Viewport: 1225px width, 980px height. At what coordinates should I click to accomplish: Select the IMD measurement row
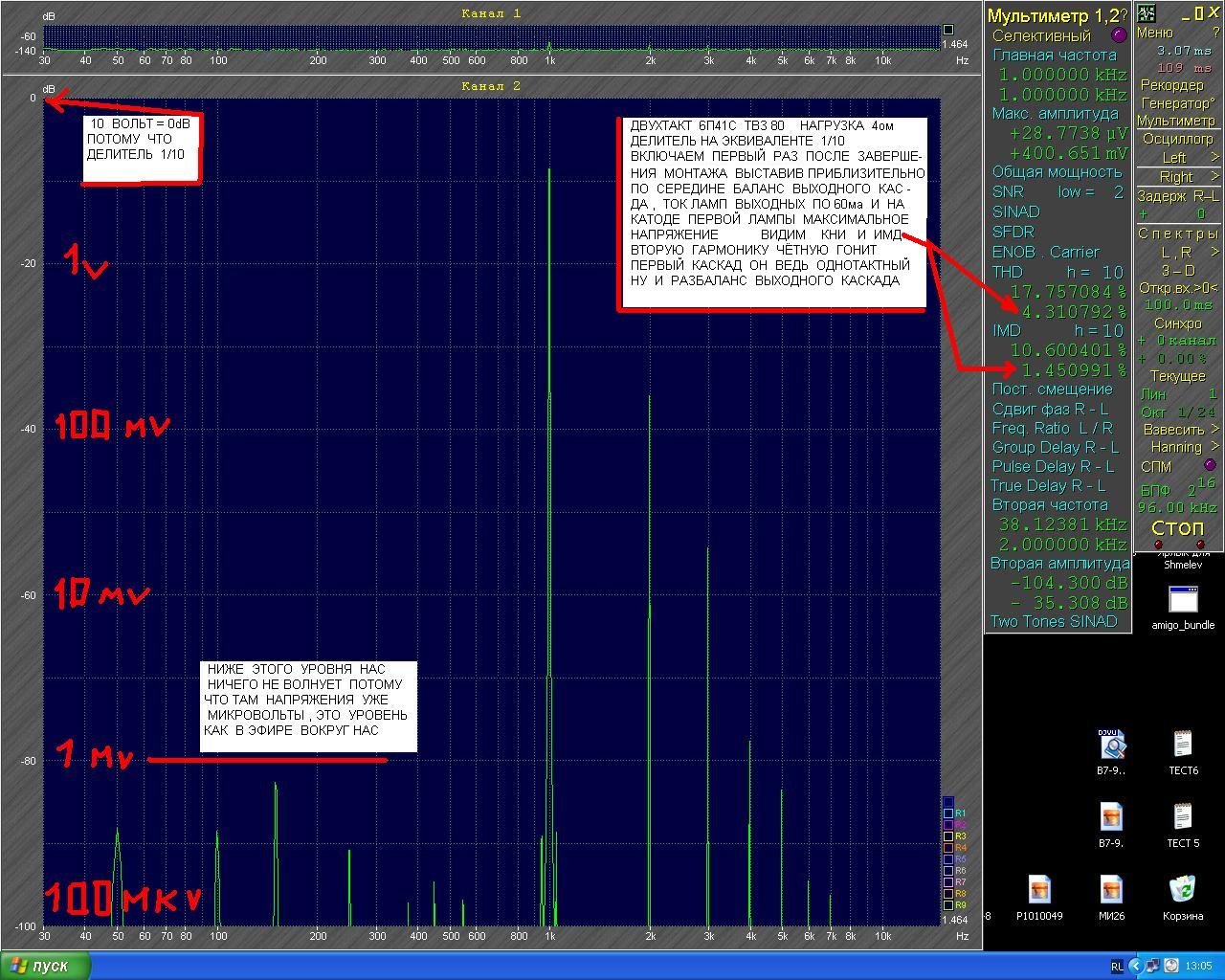pos(1007,330)
